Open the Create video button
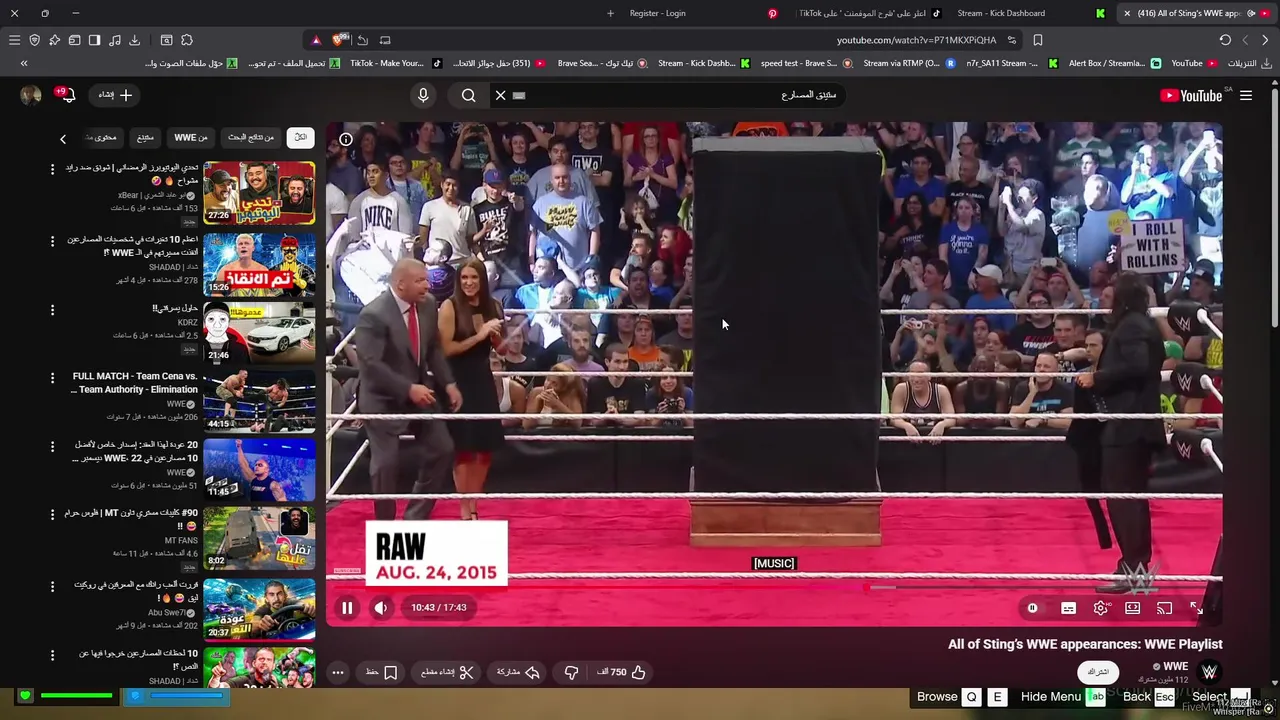The image size is (1280, 720). [115, 95]
